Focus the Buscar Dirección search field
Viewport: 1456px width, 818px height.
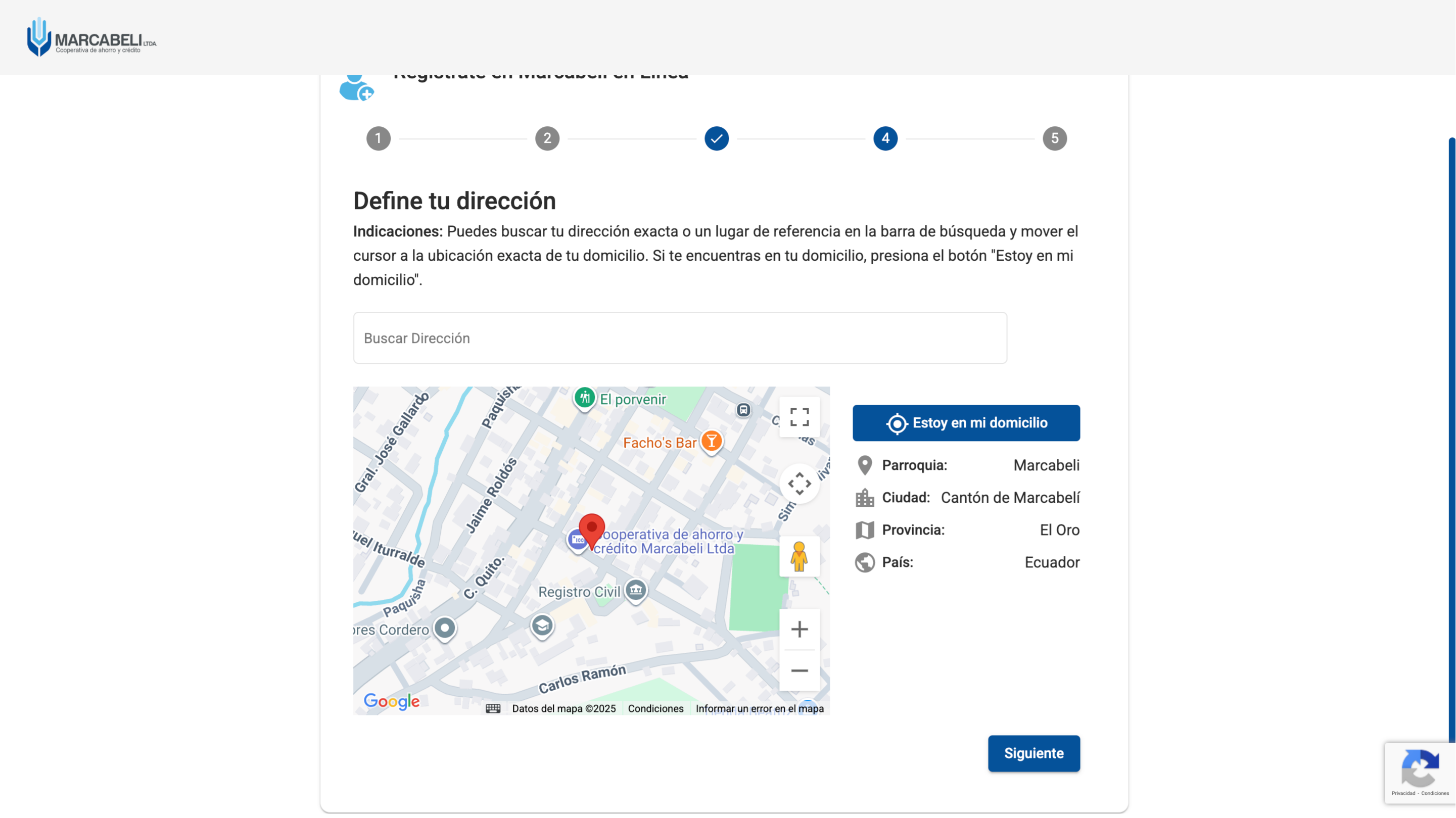coord(679,338)
